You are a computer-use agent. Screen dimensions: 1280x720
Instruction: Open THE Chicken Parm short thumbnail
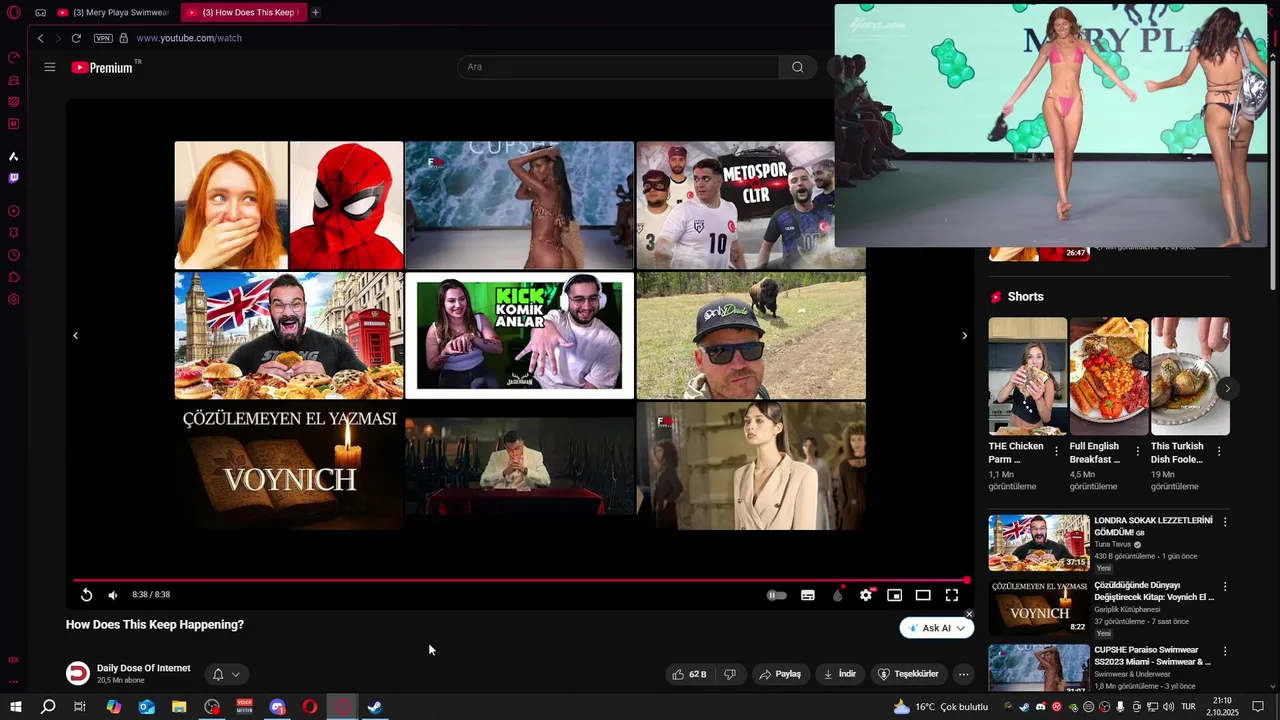pyautogui.click(x=1028, y=376)
